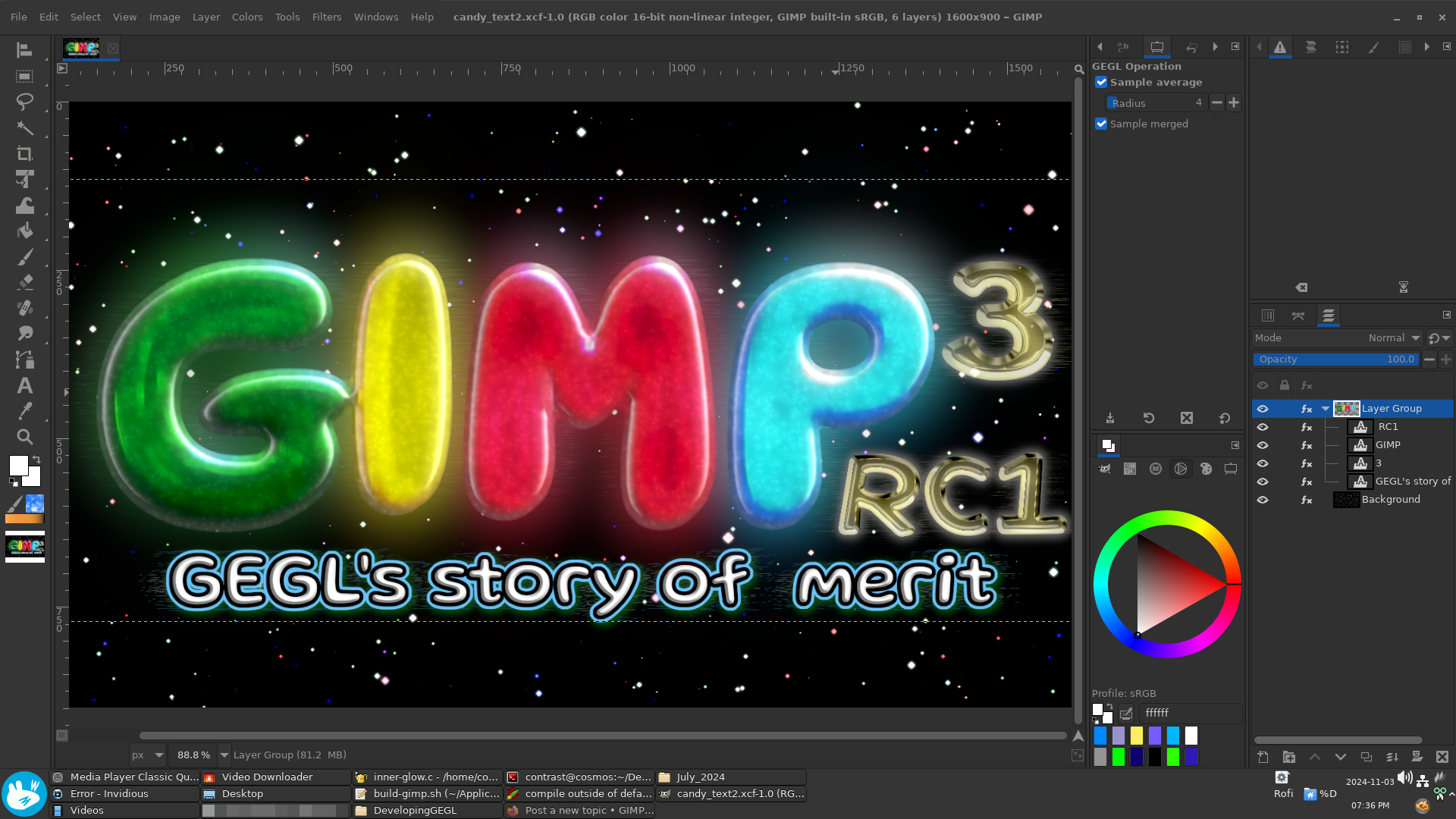This screenshot has width=1456, height=819.
Task: Open the wheel color selector tab
Action: [1181, 469]
